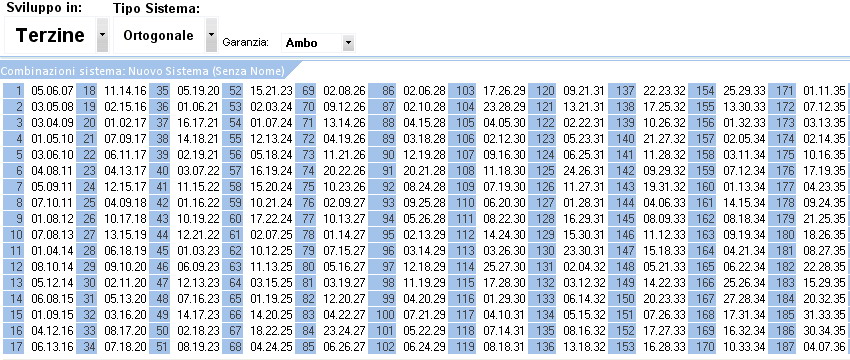Expand the Ortogonale system type dropdown
This screenshot has width=850, height=360.
(211, 35)
